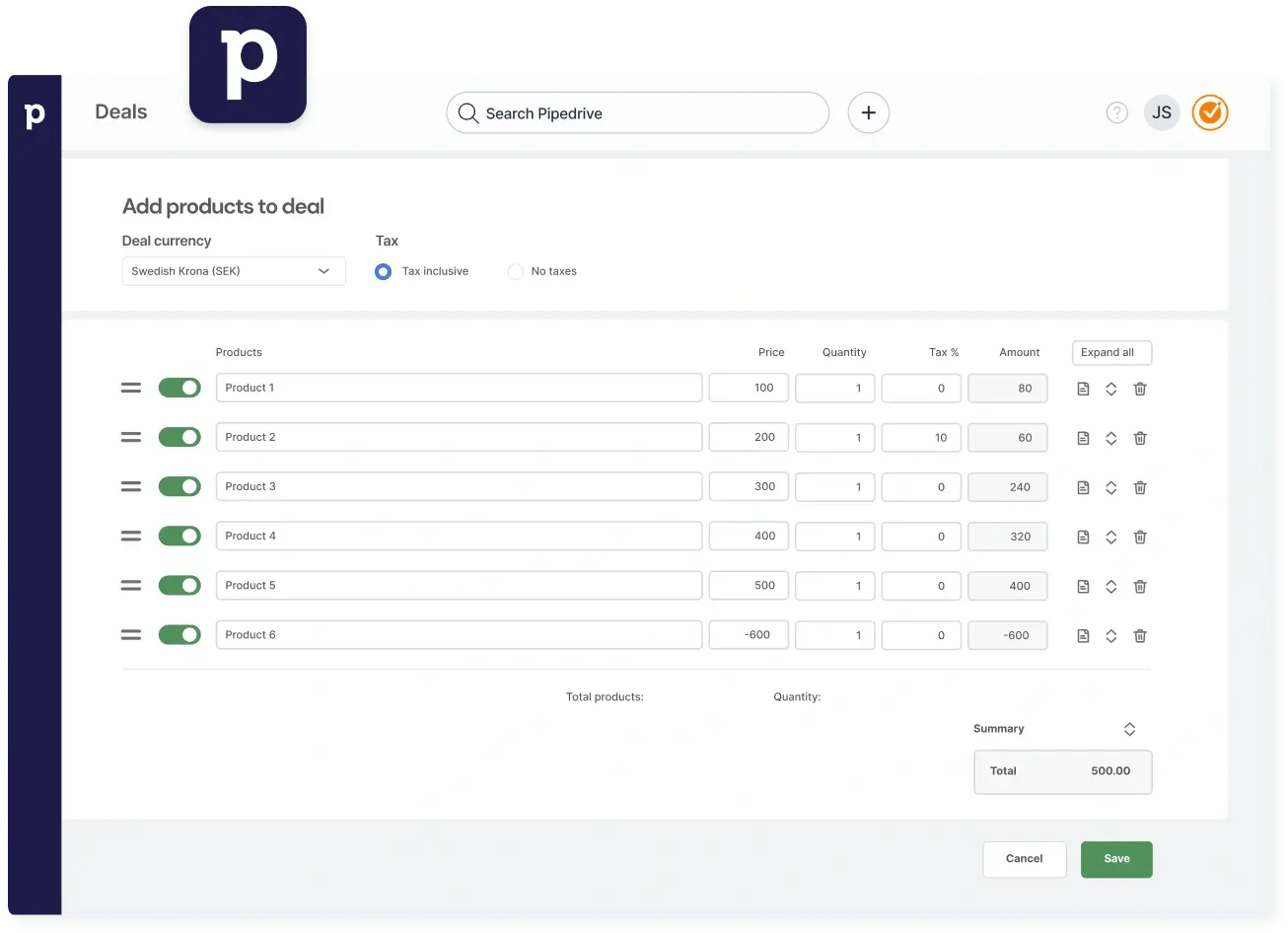This screenshot has height=933, width=1288.
Task: Edit the Product 2 tax field 10
Action: [x=921, y=437]
